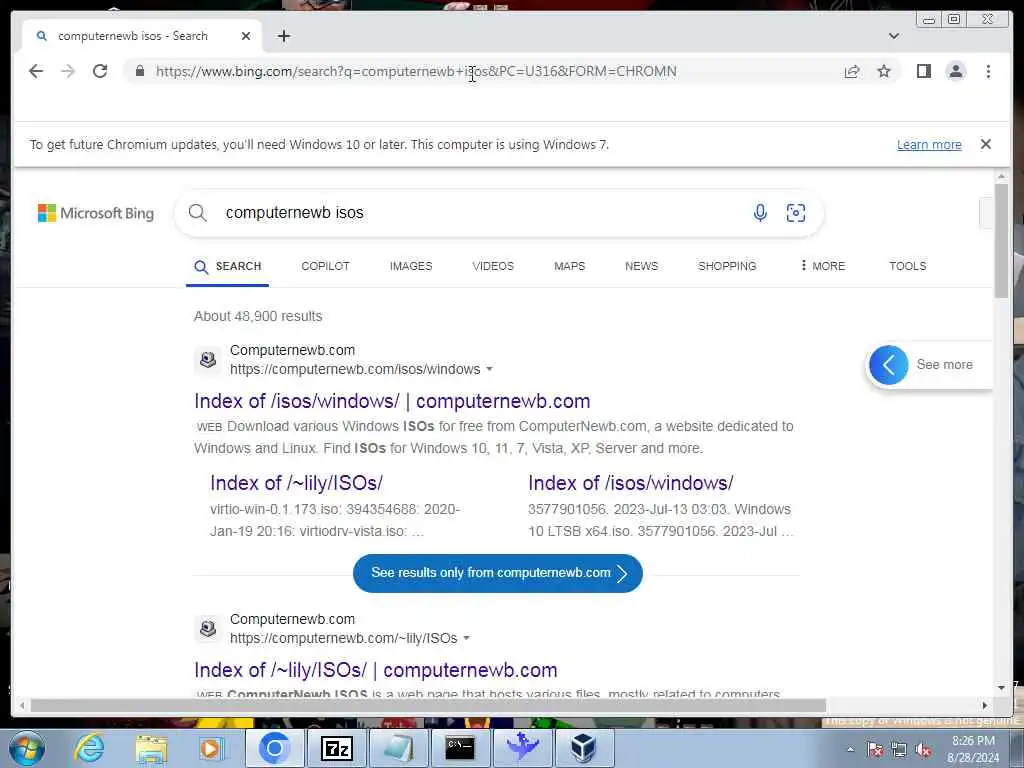Go back using the browser back arrow
The height and width of the screenshot is (768, 1024).
point(36,71)
